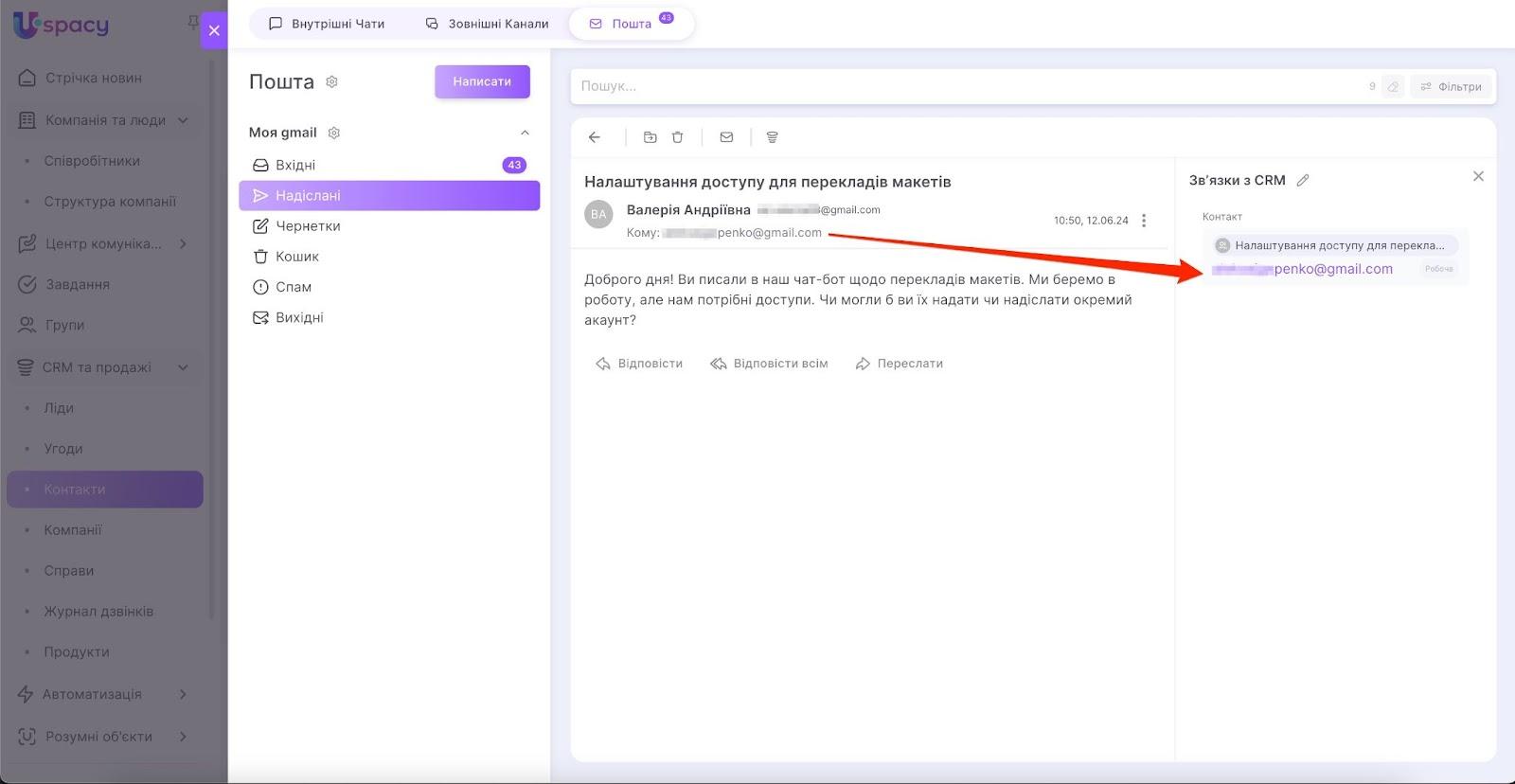Open the Вхідні inbox folder
Screen dimensions: 1515x784
pos(295,165)
